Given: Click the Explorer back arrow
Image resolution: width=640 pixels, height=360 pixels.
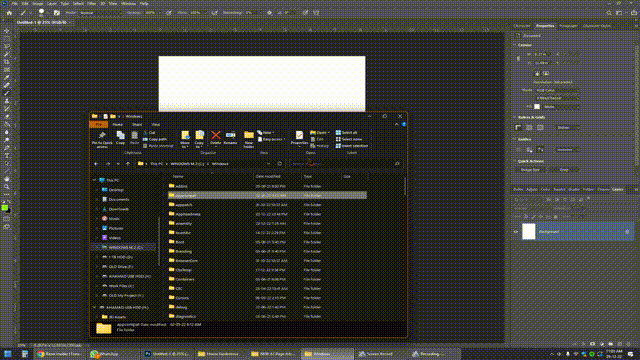Looking at the screenshot, I should coord(96,164).
